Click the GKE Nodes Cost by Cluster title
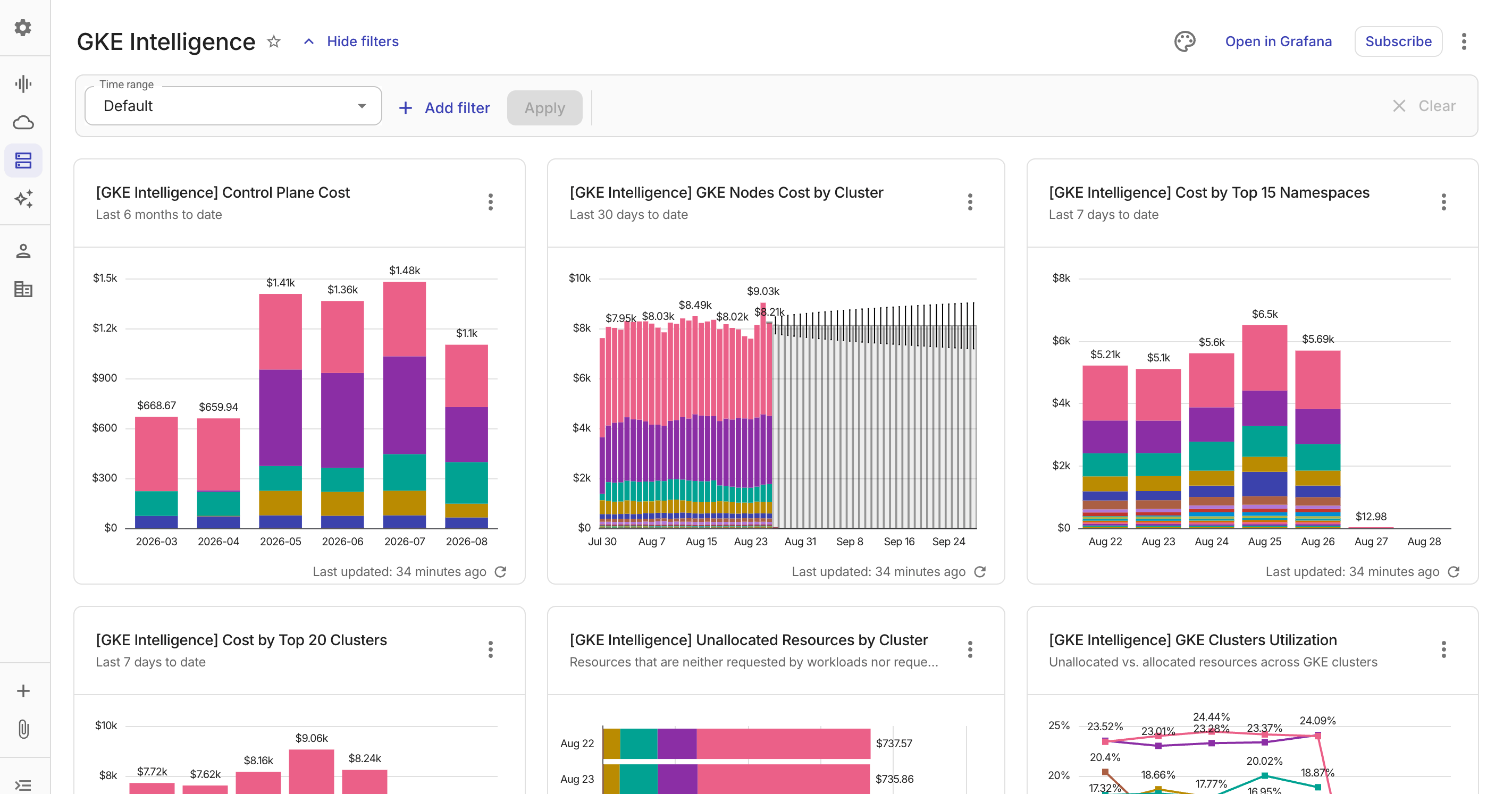This screenshot has width=1512, height=794. [726, 192]
